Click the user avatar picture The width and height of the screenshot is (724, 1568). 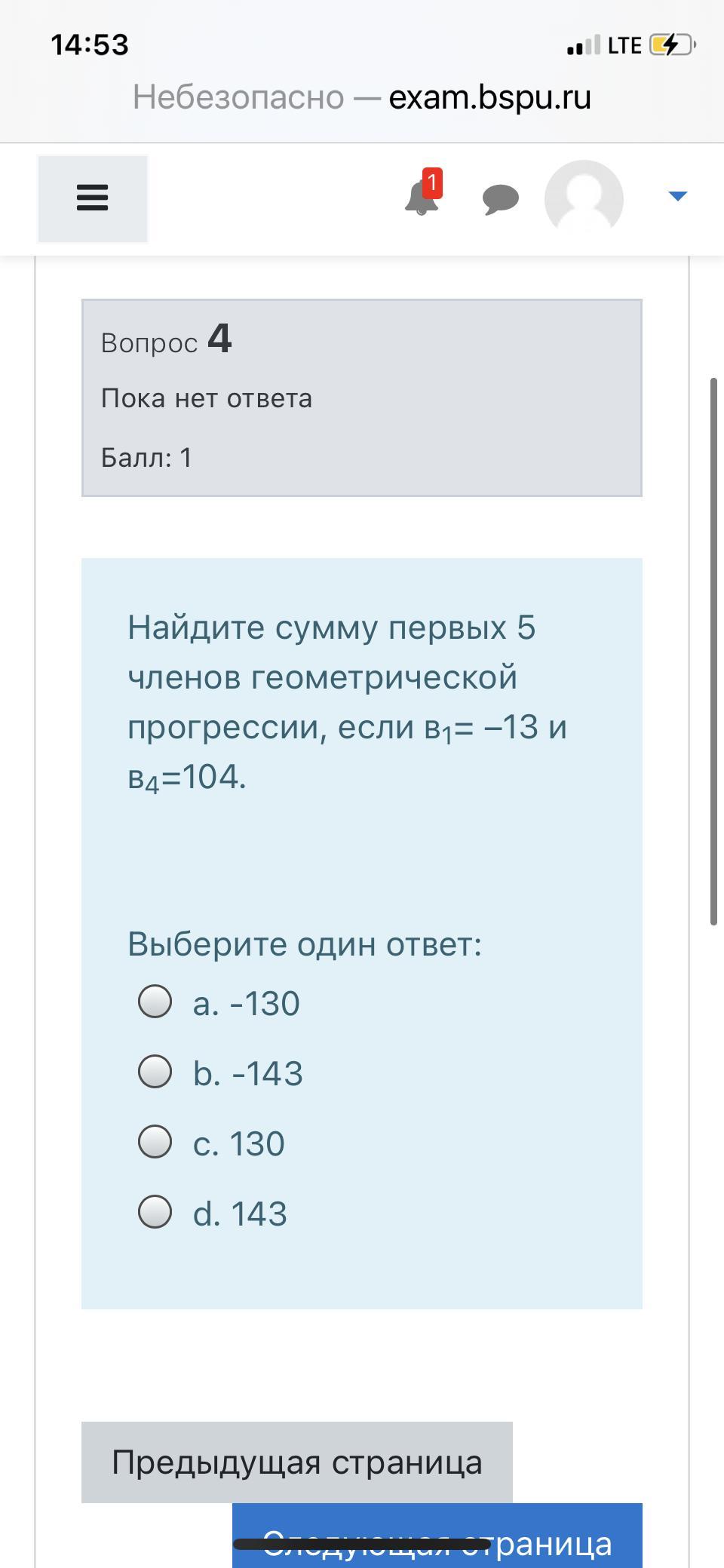coord(584,199)
